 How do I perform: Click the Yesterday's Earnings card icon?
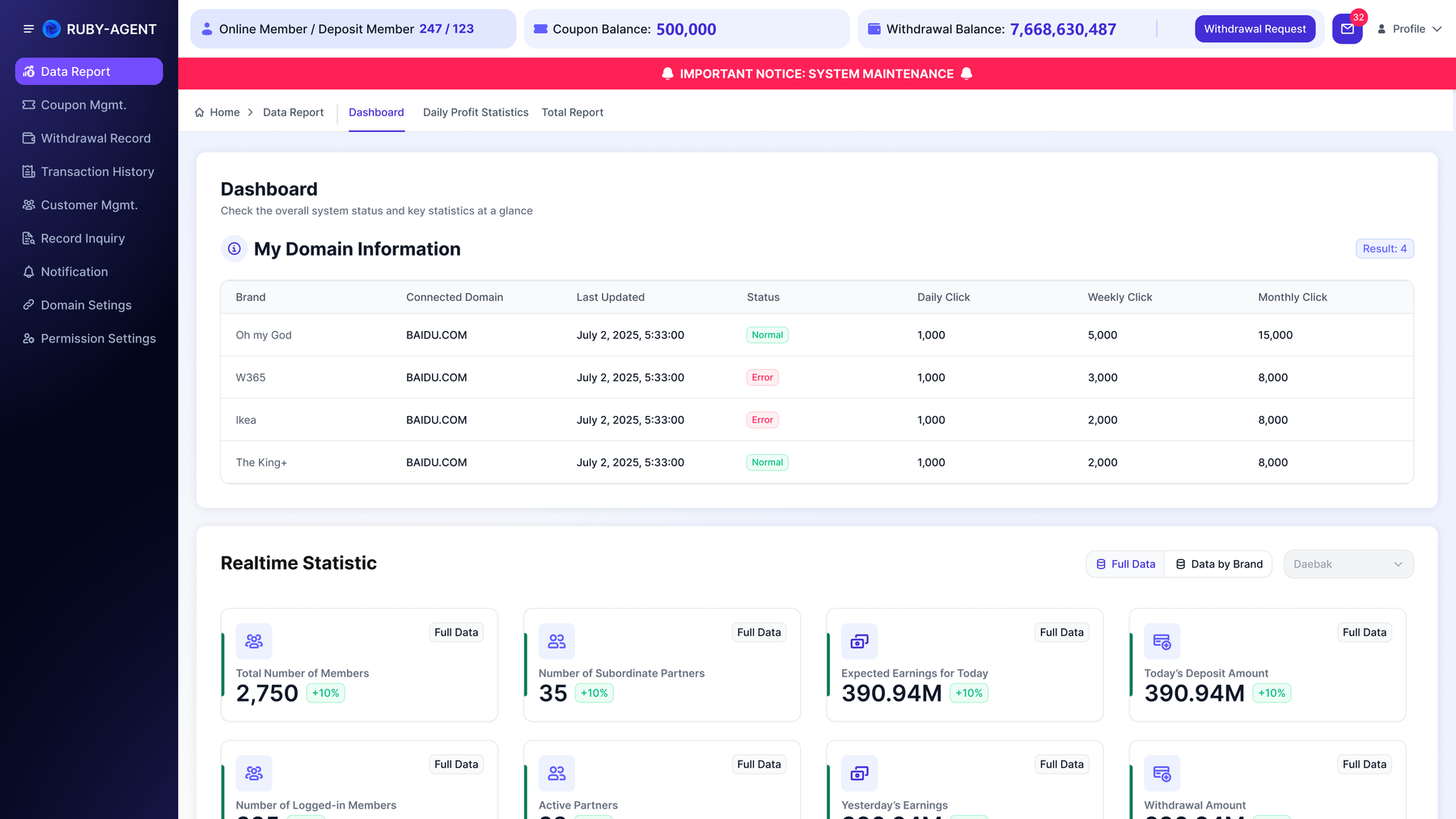860,774
